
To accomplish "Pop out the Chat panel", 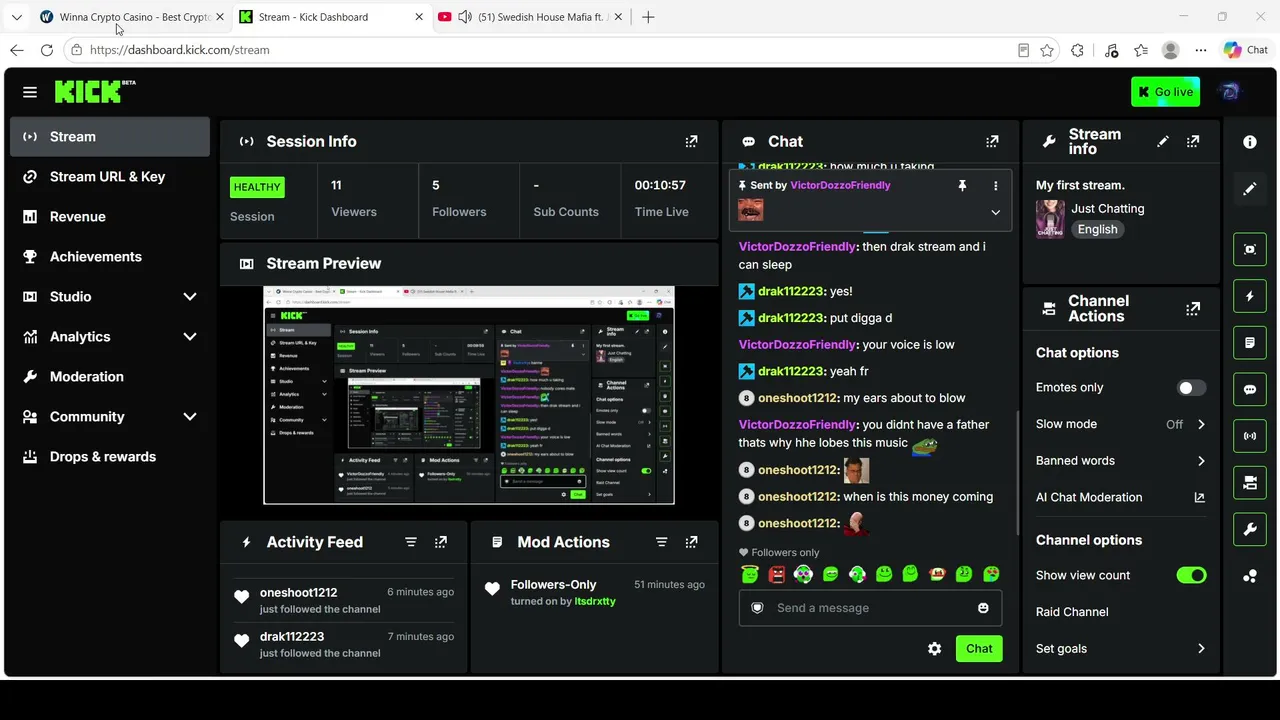I will click(x=992, y=142).
